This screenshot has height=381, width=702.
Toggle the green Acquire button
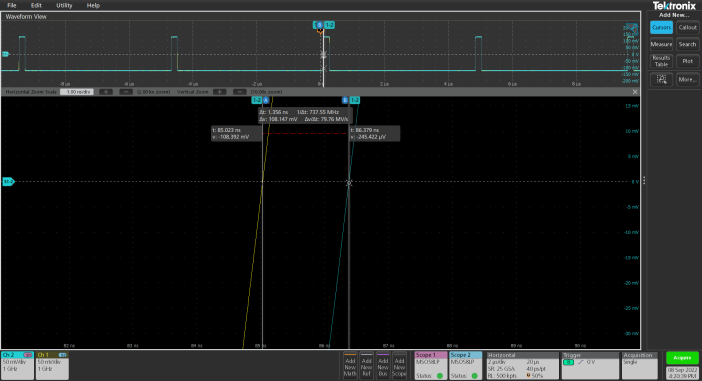click(x=682, y=358)
